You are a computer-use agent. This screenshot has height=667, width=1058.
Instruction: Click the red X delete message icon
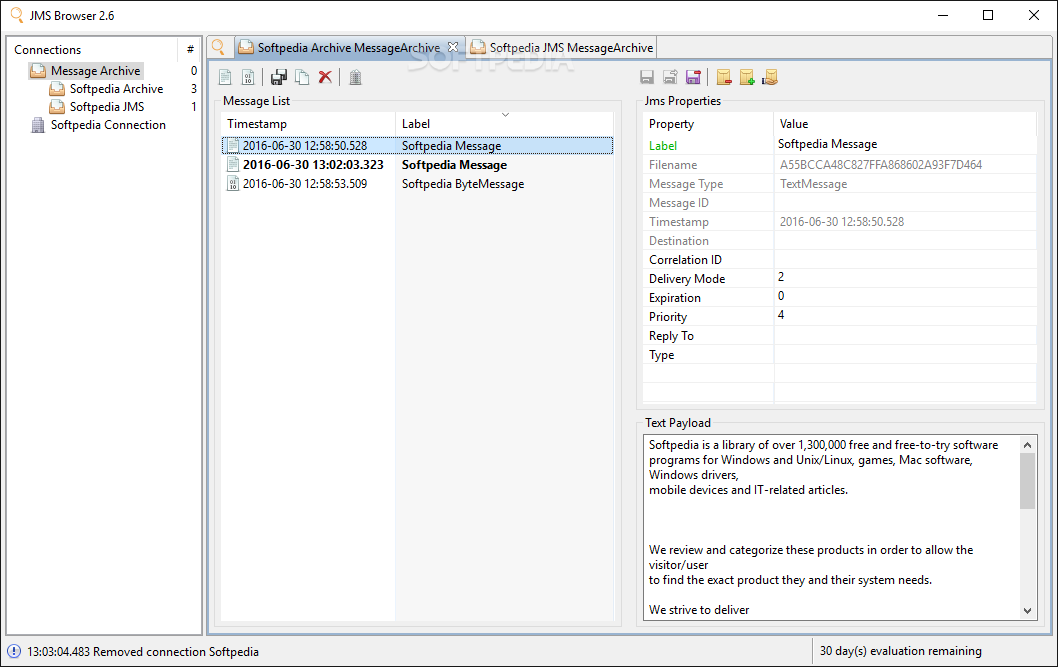pos(325,77)
